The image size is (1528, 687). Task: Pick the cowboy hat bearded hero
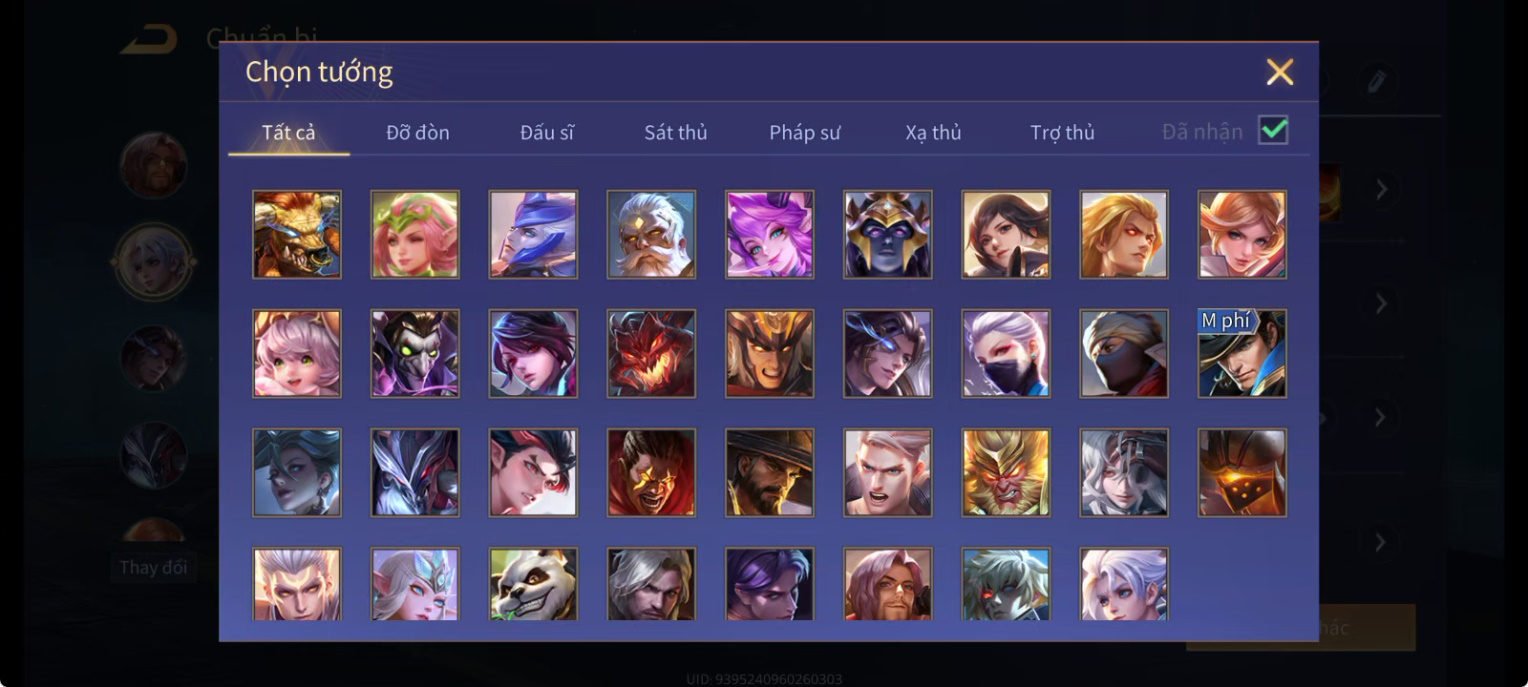point(769,472)
